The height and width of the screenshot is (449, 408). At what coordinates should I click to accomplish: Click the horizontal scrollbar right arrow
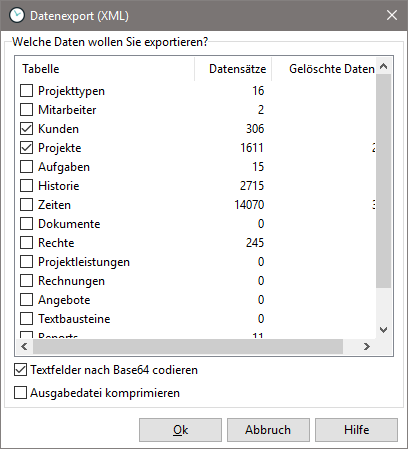367,347
